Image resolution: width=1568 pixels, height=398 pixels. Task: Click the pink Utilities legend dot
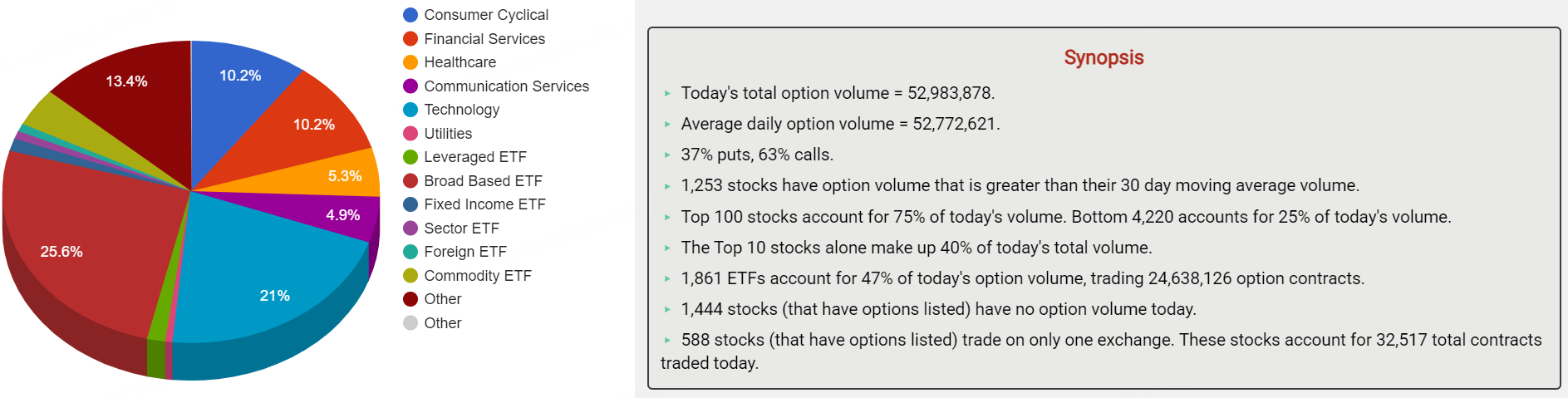point(410,134)
